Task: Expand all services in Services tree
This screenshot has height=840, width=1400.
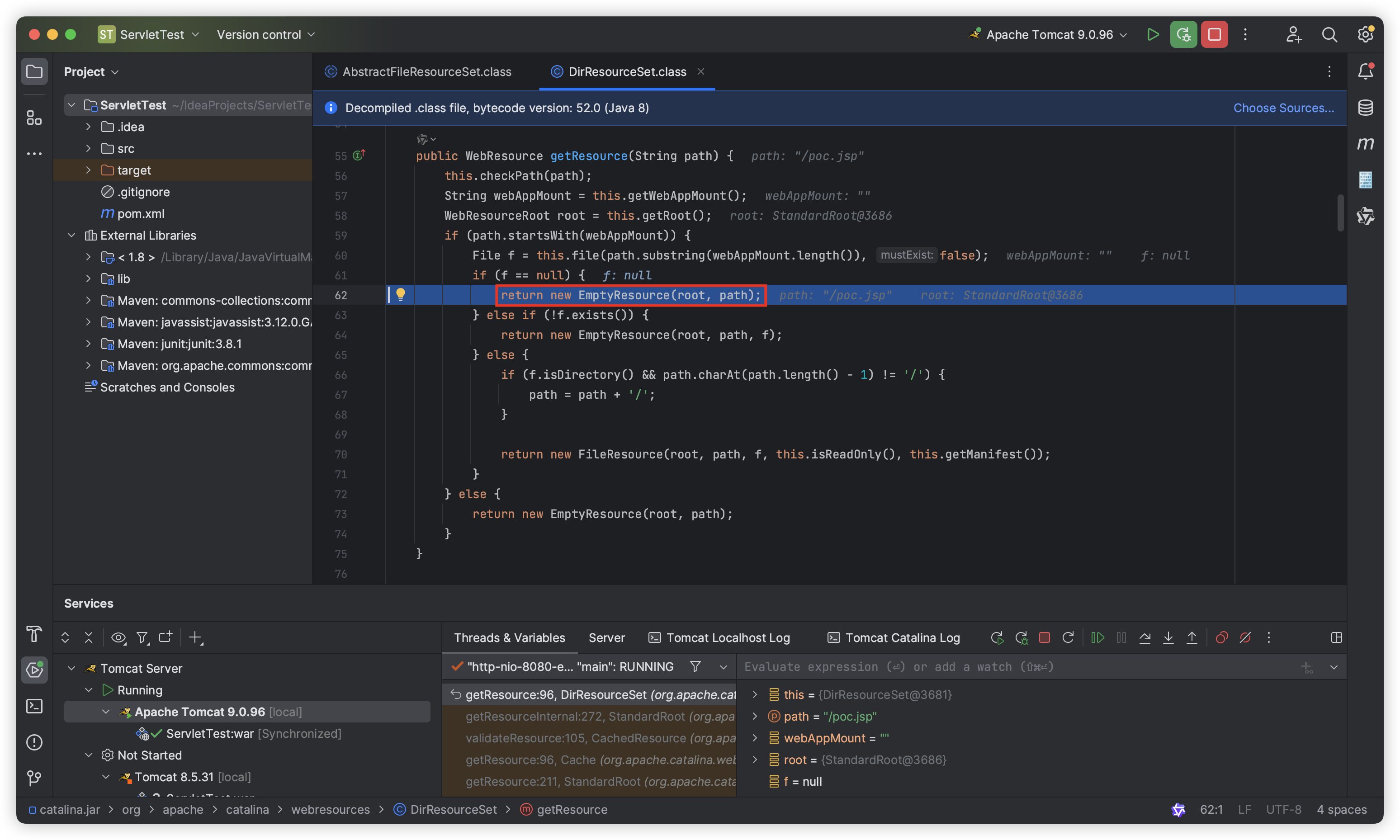Action: coord(65,638)
